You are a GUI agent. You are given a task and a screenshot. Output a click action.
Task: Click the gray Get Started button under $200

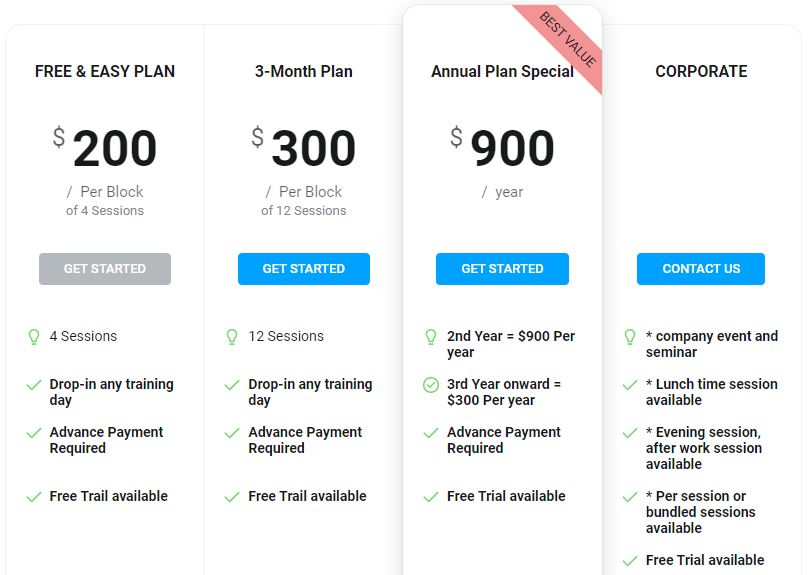click(105, 269)
